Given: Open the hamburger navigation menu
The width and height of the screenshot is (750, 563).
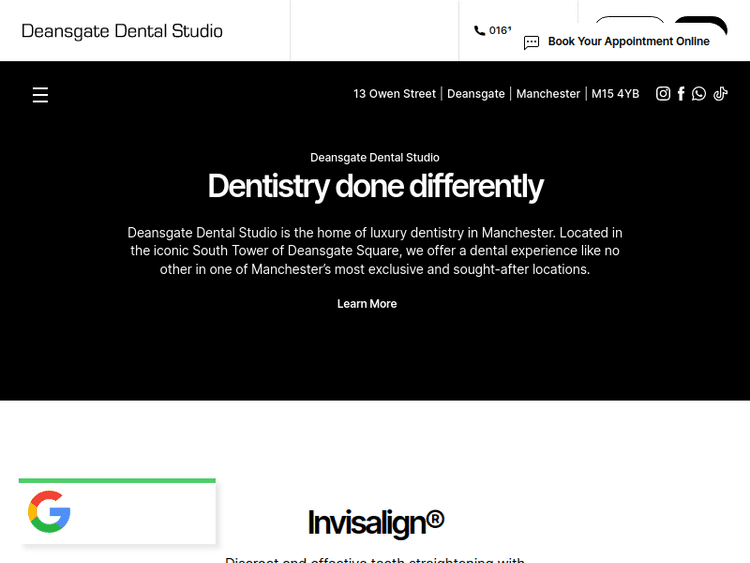Looking at the screenshot, I should (40, 95).
